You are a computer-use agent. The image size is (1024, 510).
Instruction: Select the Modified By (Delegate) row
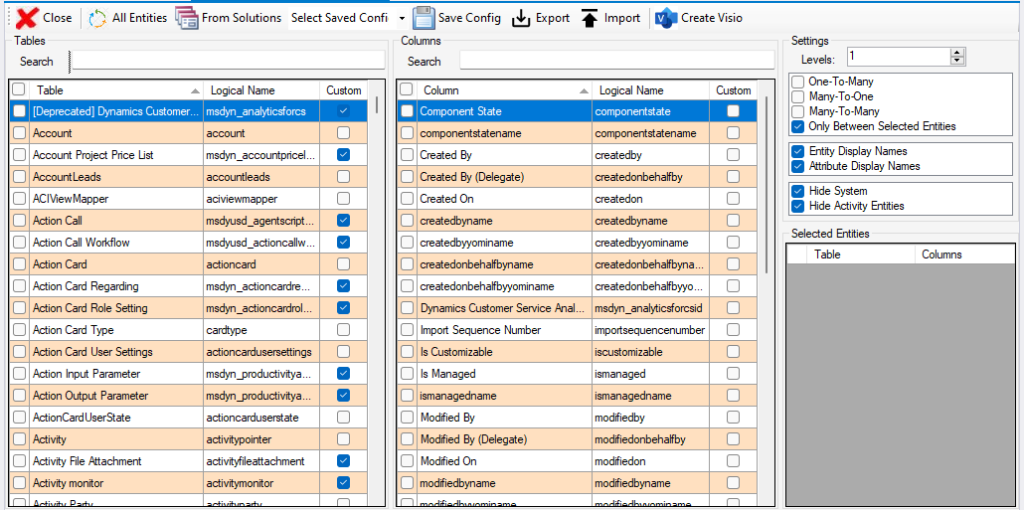point(577,439)
